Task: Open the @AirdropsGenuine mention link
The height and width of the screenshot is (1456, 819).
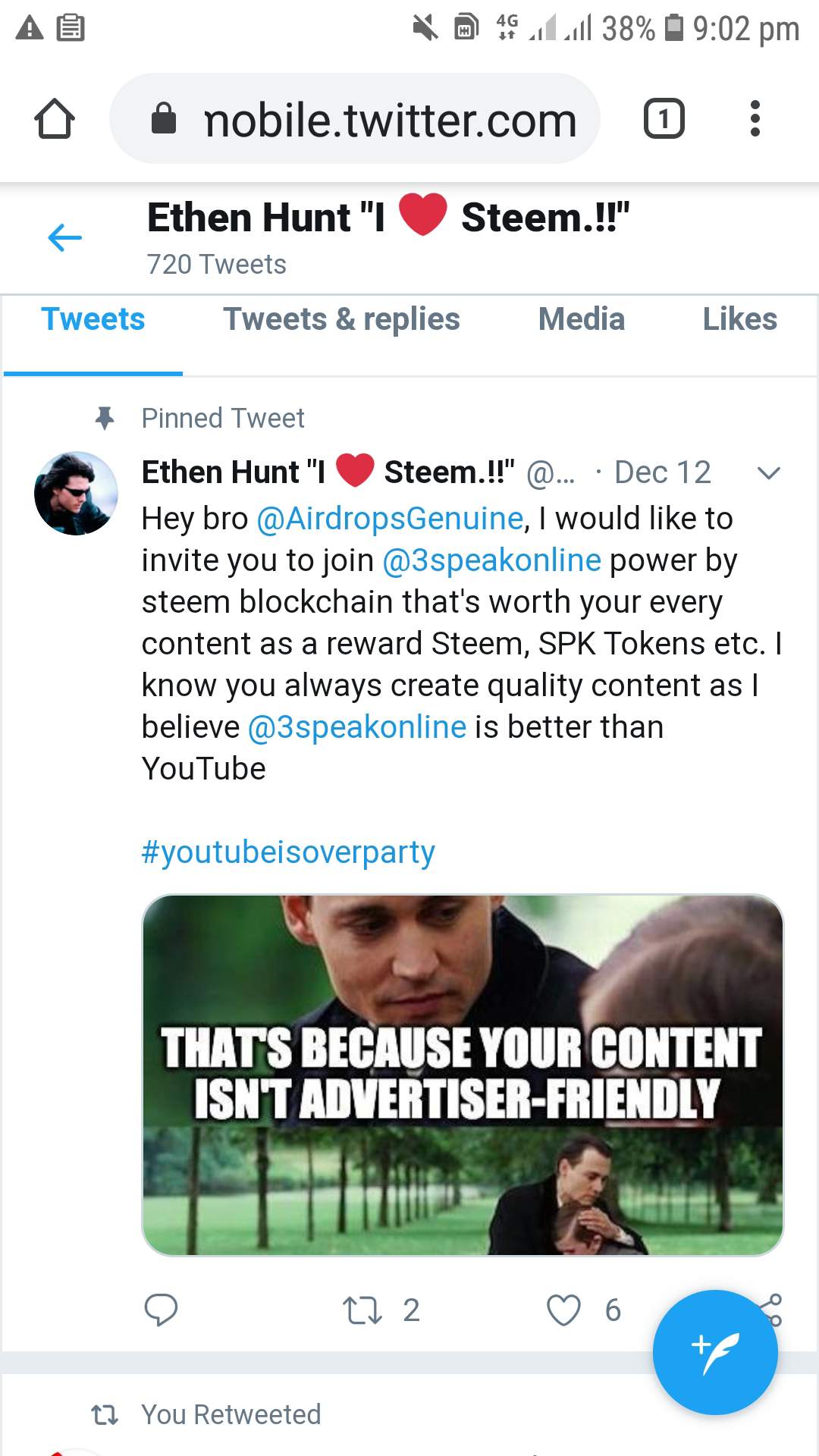Action: pos(390,519)
